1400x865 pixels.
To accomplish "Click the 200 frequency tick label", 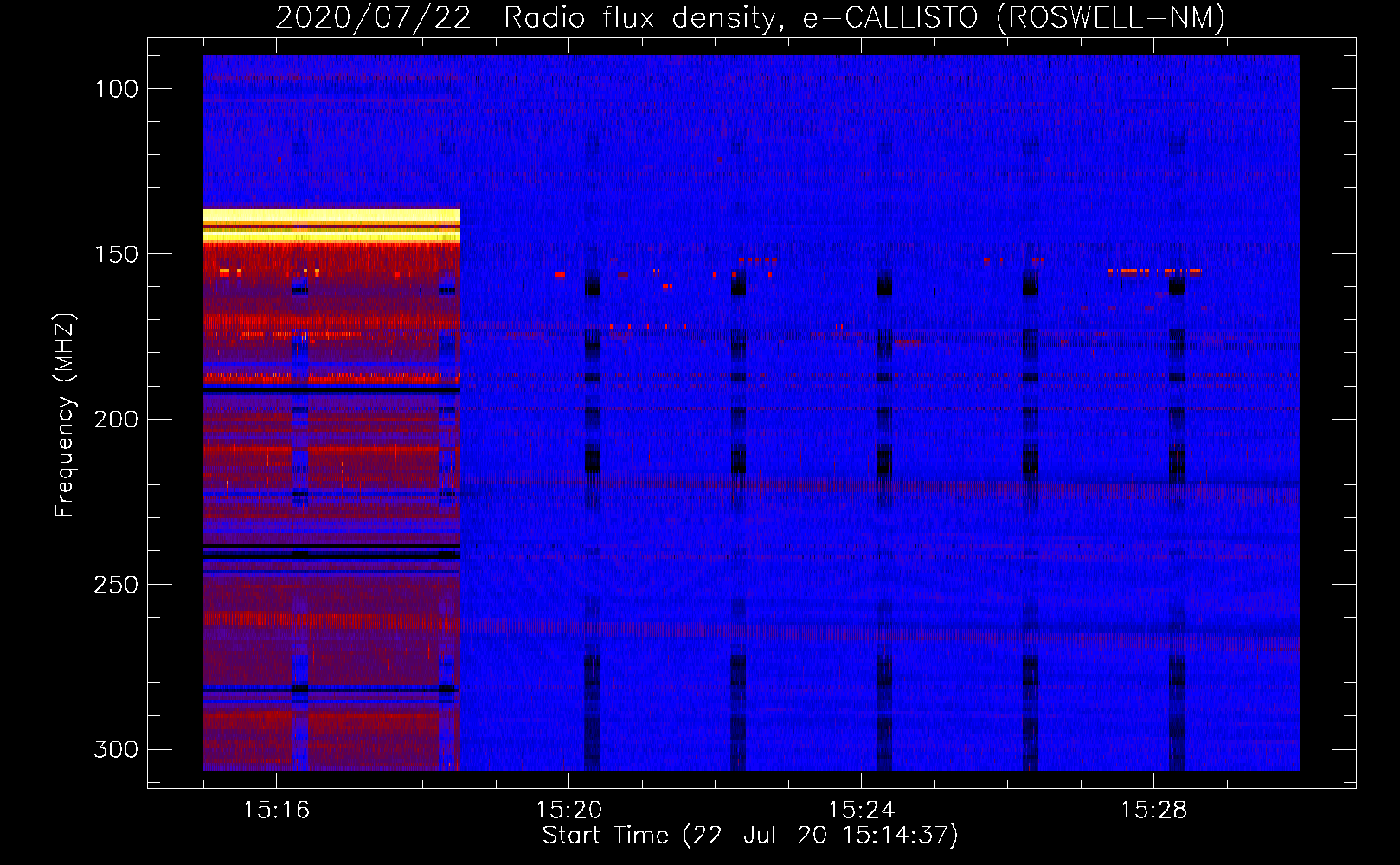I will [x=116, y=420].
